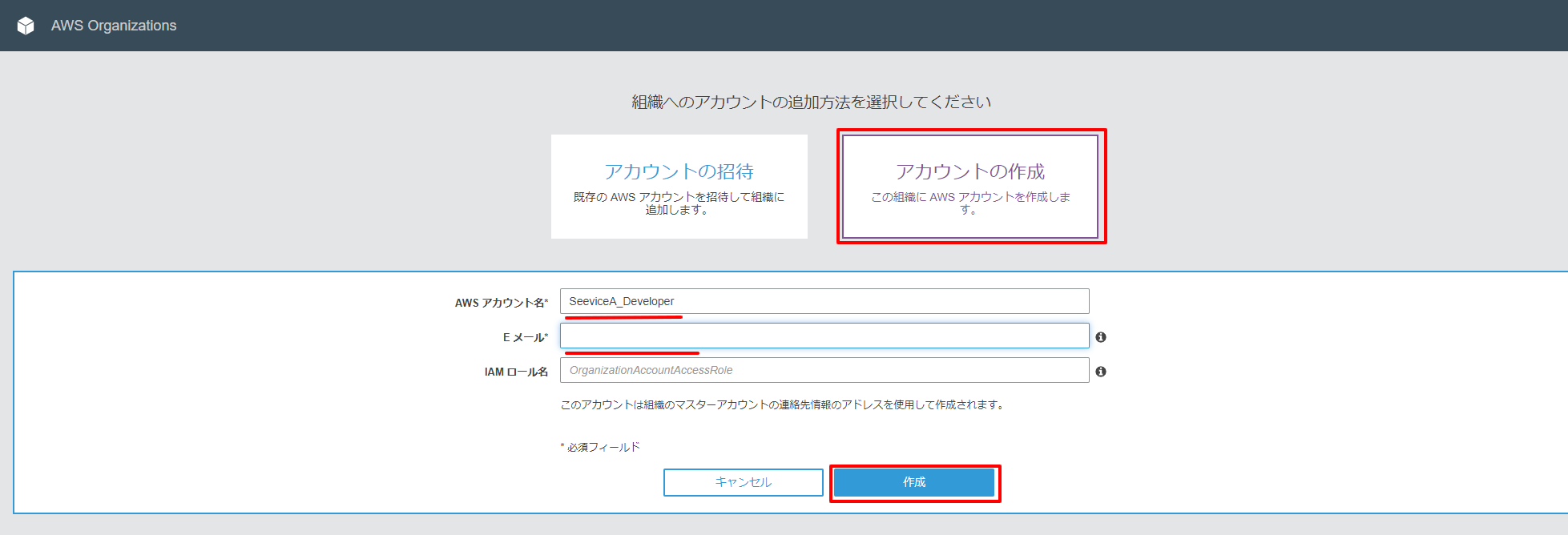Open the AWS Organizations header title

114,26
